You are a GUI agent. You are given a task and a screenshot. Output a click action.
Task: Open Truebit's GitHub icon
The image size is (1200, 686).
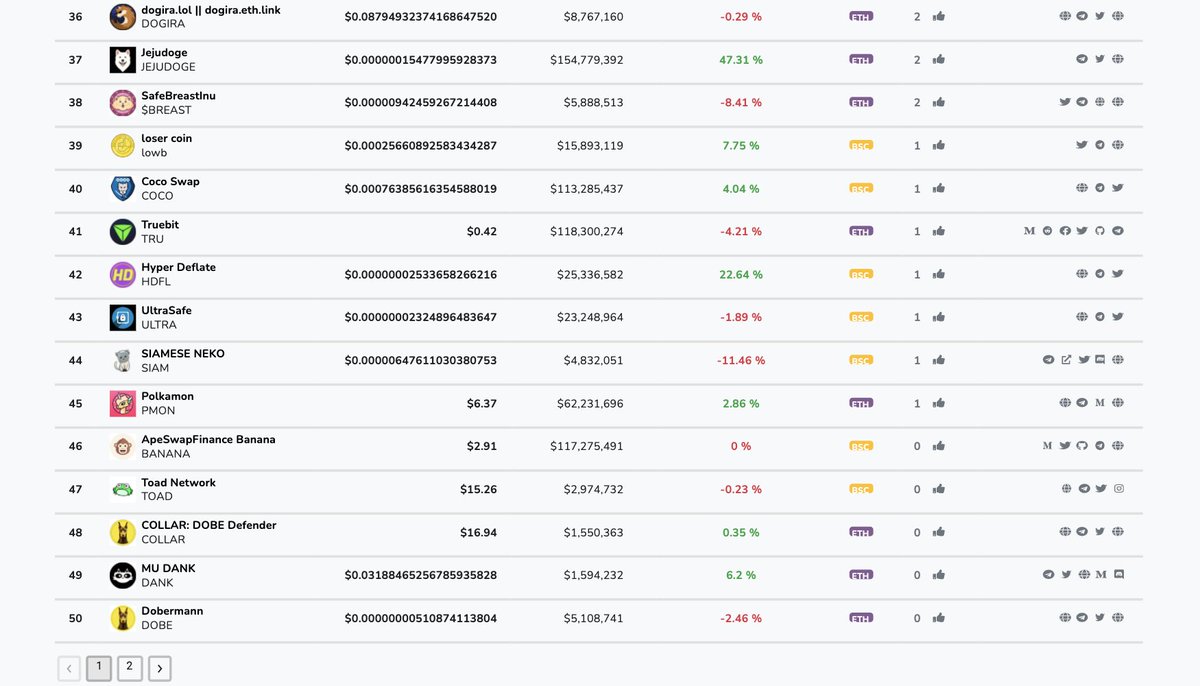point(1100,231)
